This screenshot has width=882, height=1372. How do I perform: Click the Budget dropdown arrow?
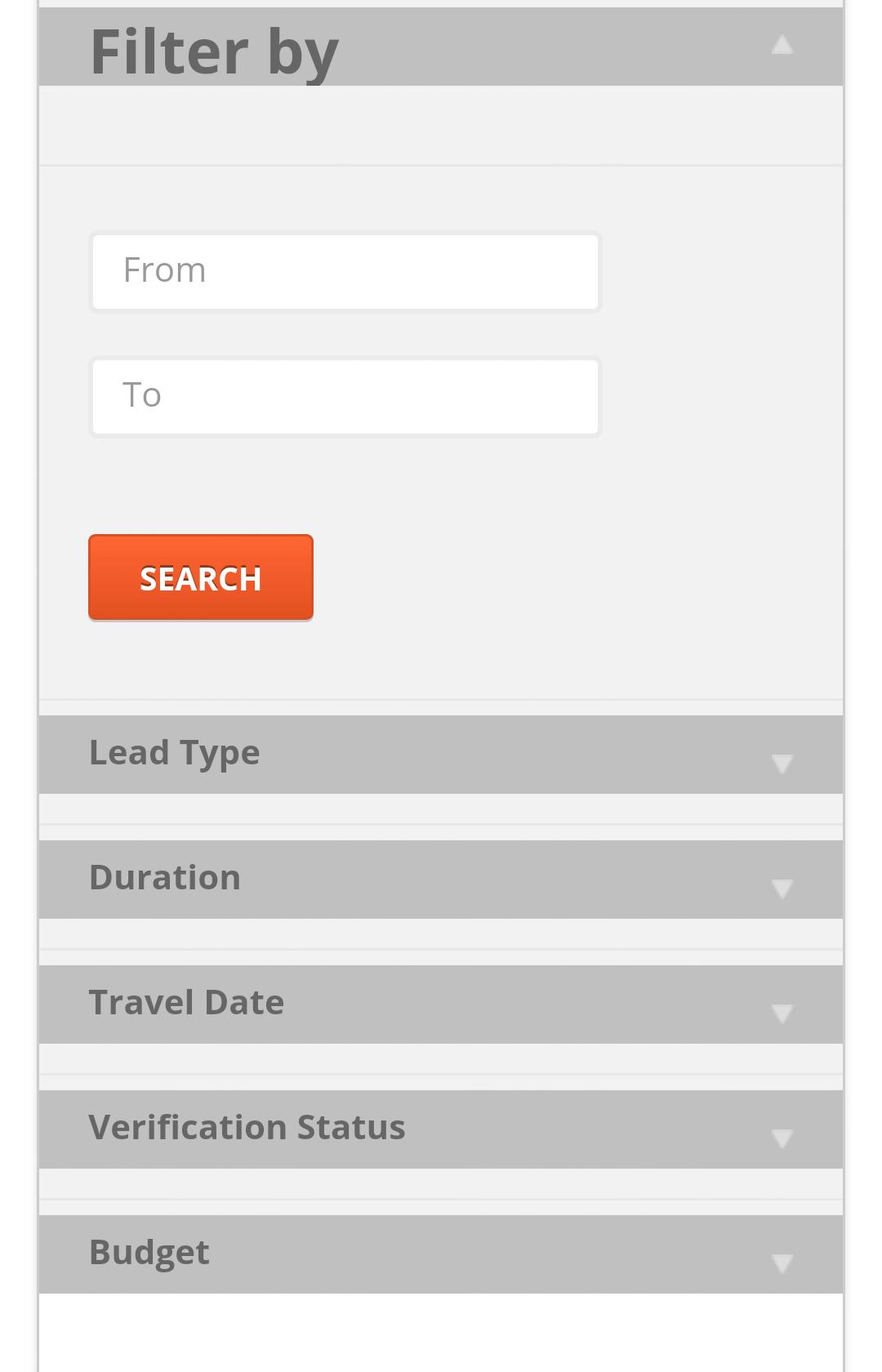click(x=782, y=1263)
